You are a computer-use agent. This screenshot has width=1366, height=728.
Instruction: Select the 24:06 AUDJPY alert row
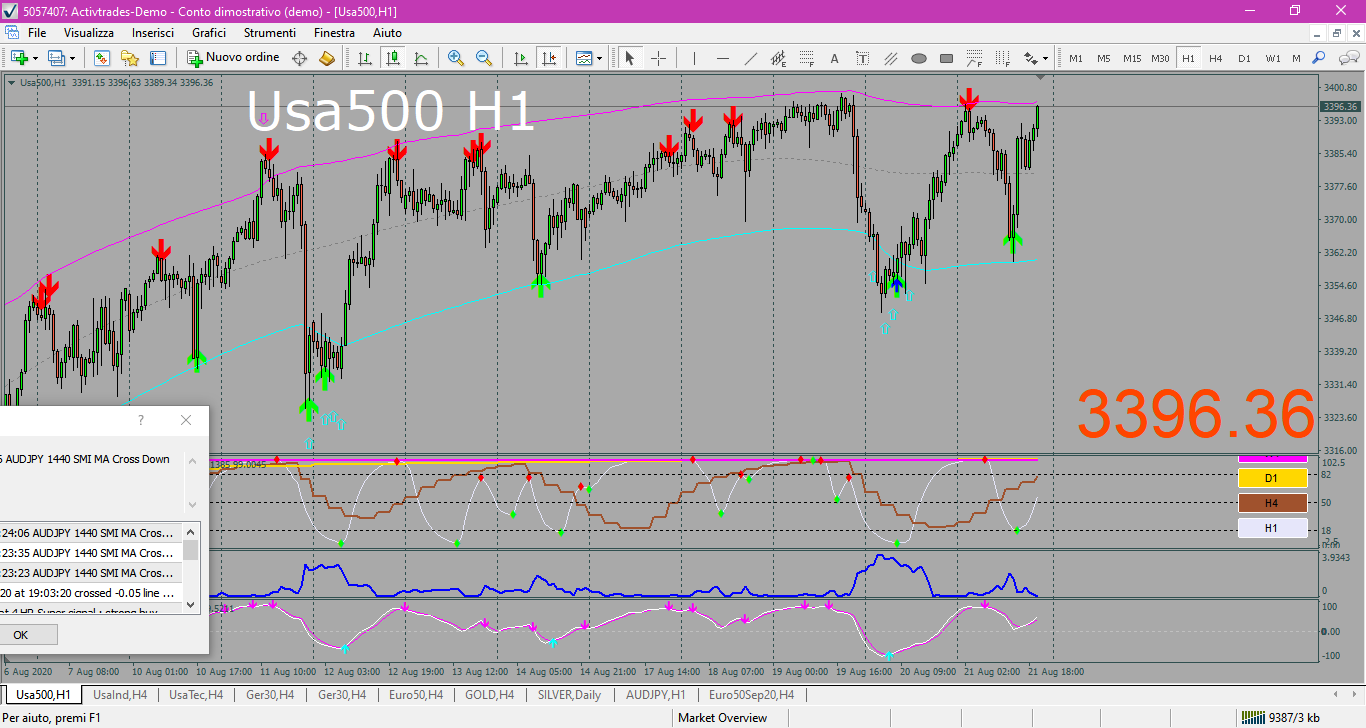pos(90,533)
